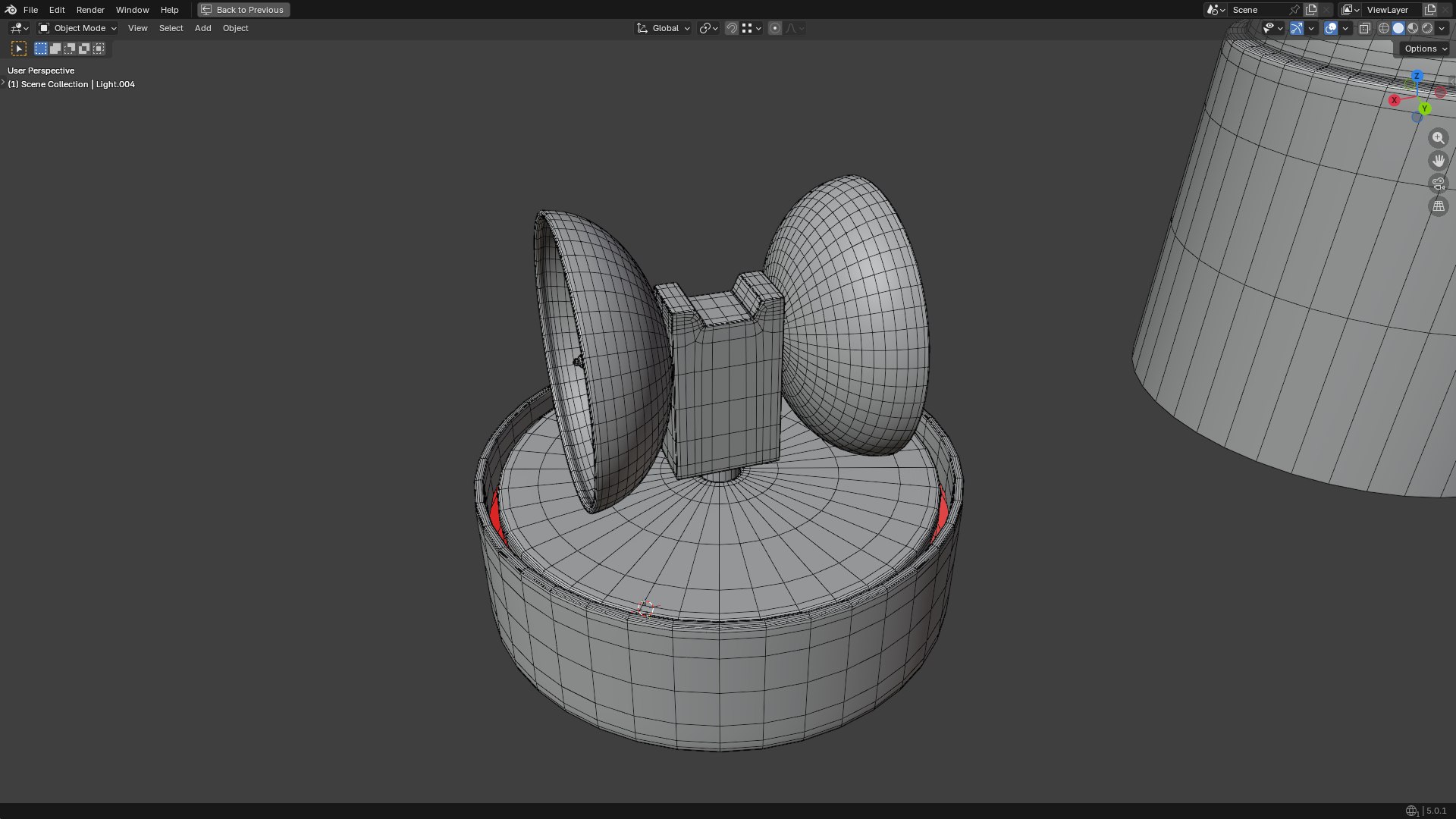The image size is (1456, 819).
Task: Click the red X axis gizmo
Action: (1394, 100)
